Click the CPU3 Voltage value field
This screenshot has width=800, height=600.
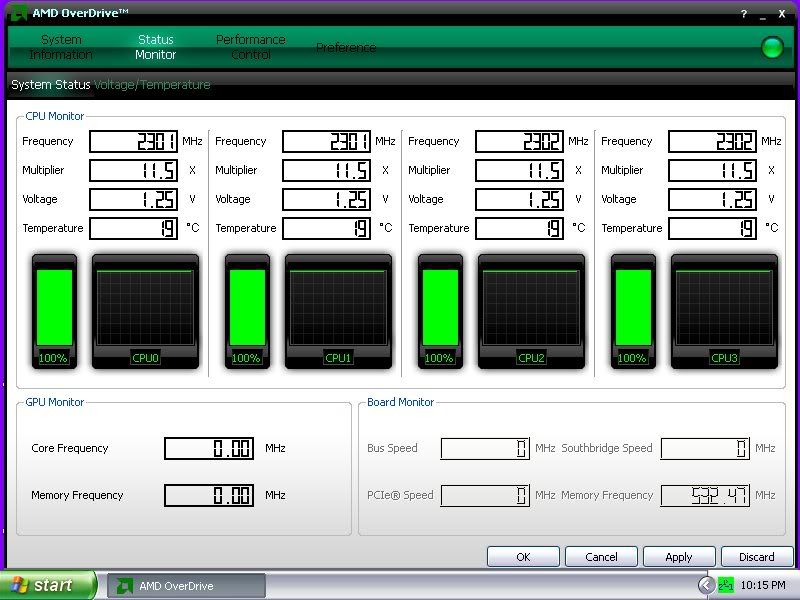[x=713, y=199]
